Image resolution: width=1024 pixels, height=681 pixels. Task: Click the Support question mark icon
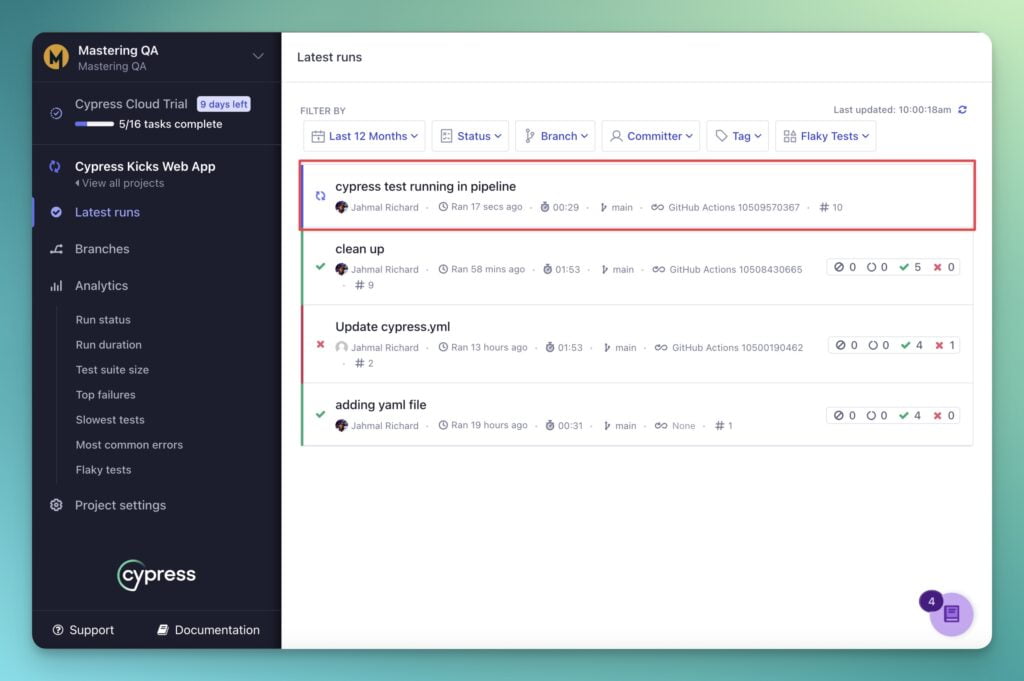click(57, 630)
